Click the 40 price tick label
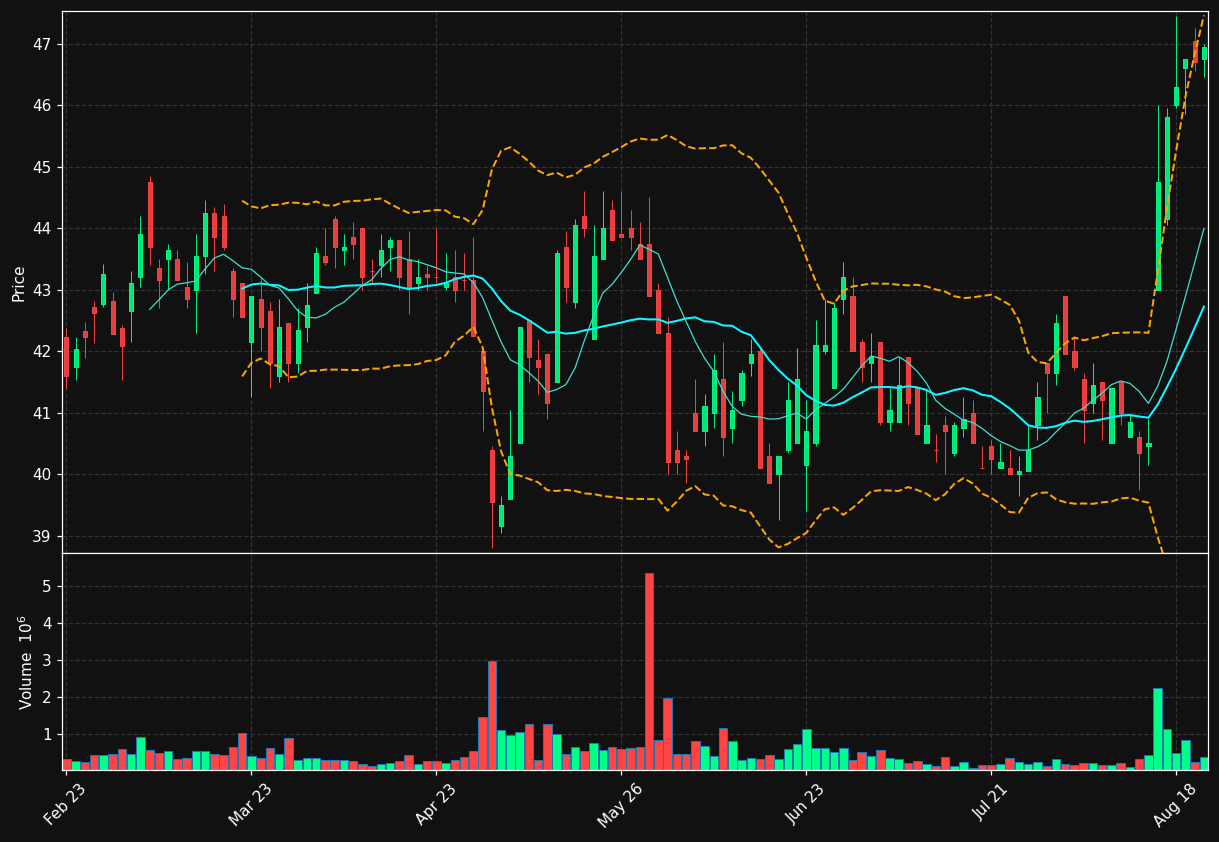The width and height of the screenshot is (1219, 842). coord(43,475)
